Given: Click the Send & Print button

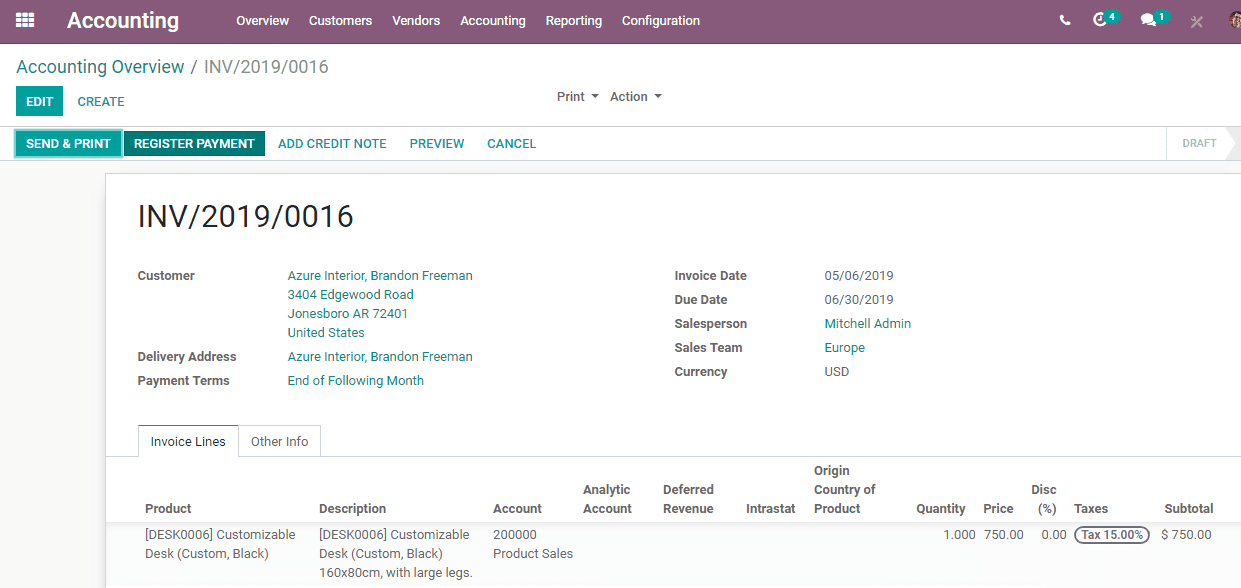Looking at the screenshot, I should pos(68,144).
